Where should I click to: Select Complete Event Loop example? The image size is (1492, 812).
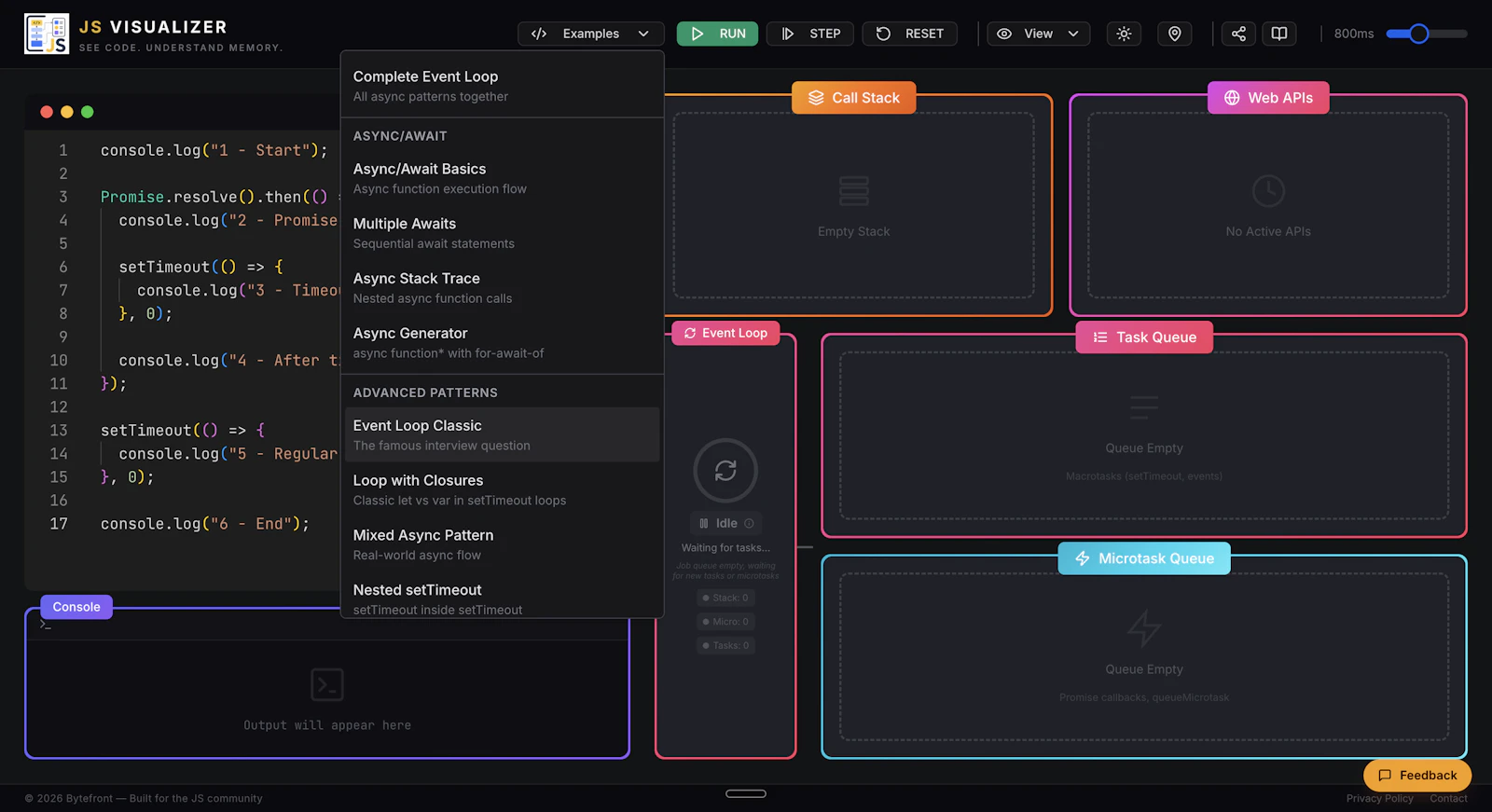502,86
